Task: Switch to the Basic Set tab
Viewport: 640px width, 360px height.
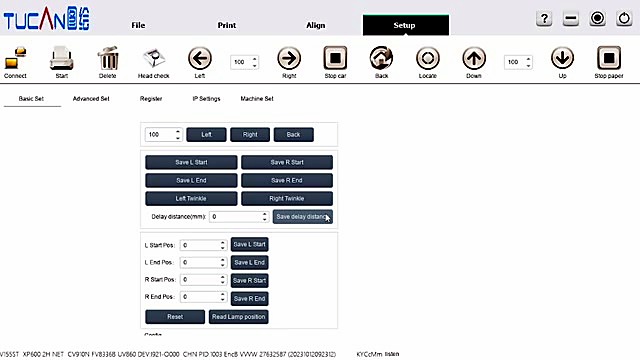Action: [31, 99]
